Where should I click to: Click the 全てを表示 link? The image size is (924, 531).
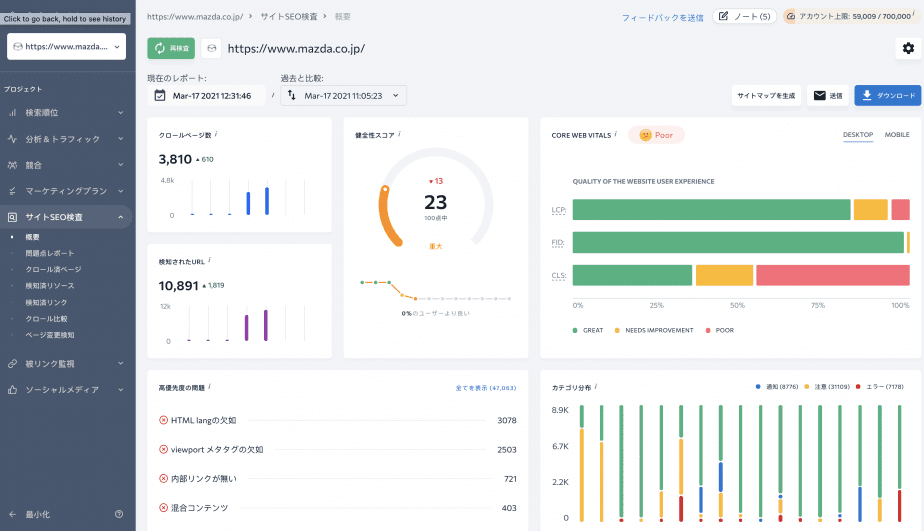click(485, 387)
